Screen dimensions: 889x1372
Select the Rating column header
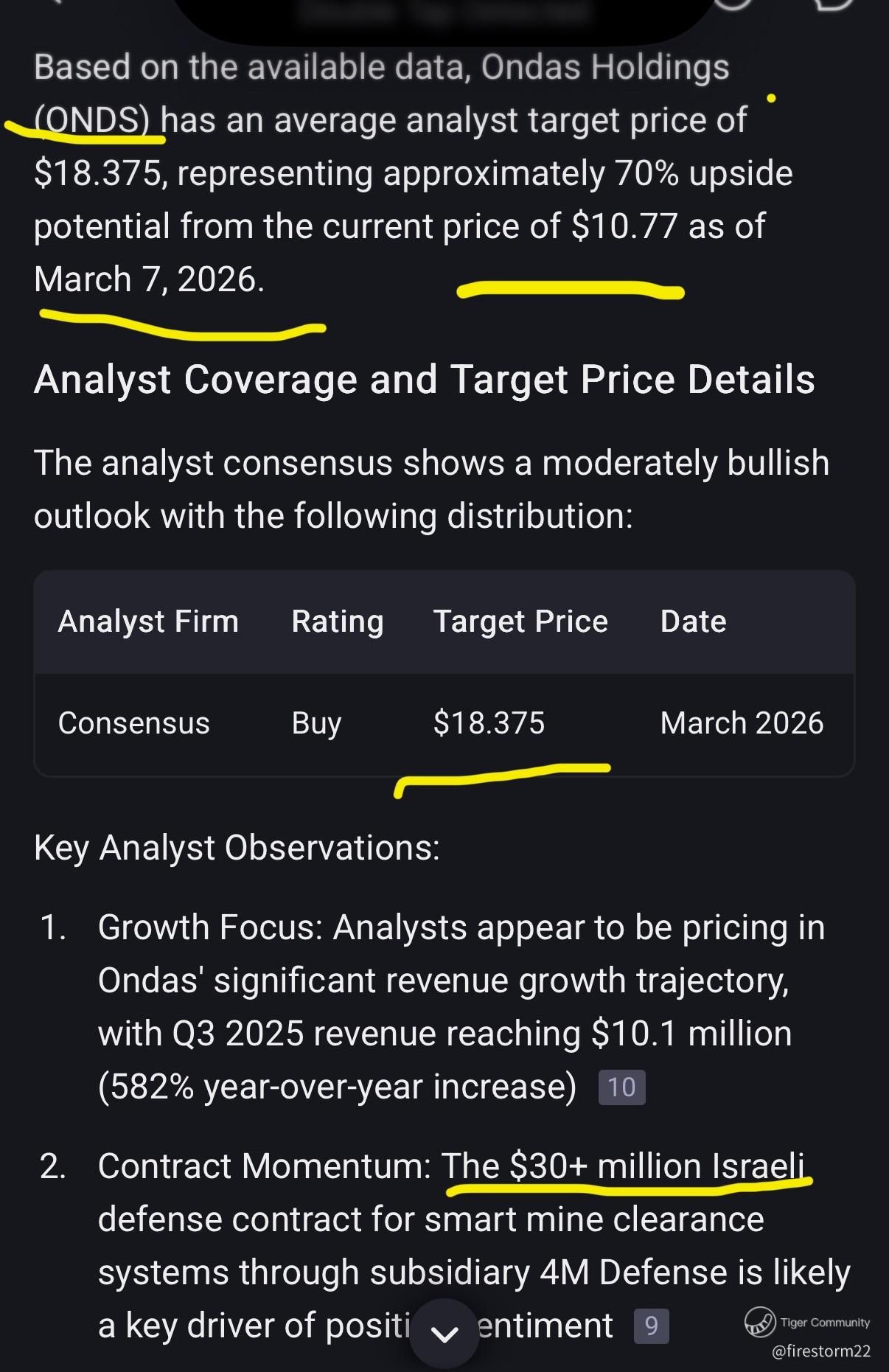click(x=337, y=621)
